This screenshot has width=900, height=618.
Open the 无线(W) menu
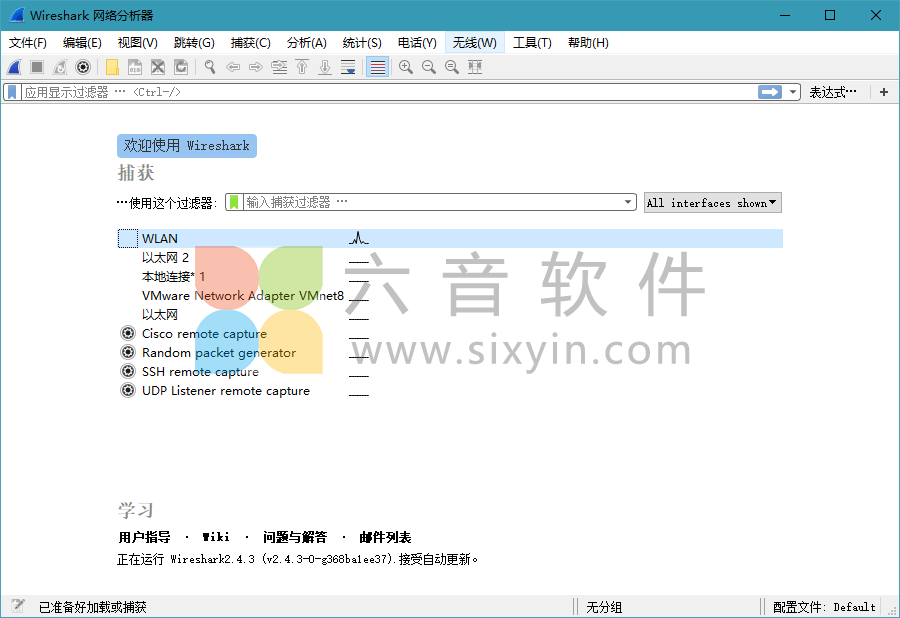point(474,42)
